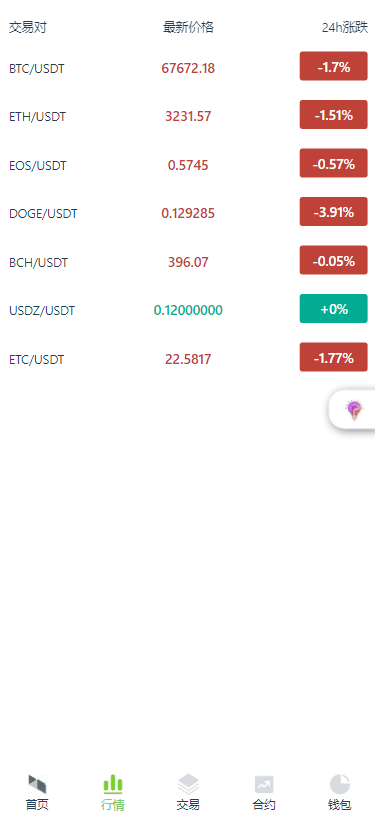Screen dimensions: 375x818
Task: Select the USDZ/USDT price 0.12000000
Action: [188, 310]
